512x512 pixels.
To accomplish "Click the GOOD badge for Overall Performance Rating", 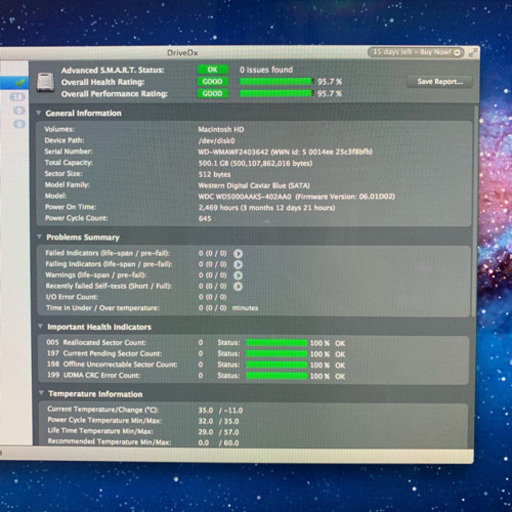I will coord(212,93).
